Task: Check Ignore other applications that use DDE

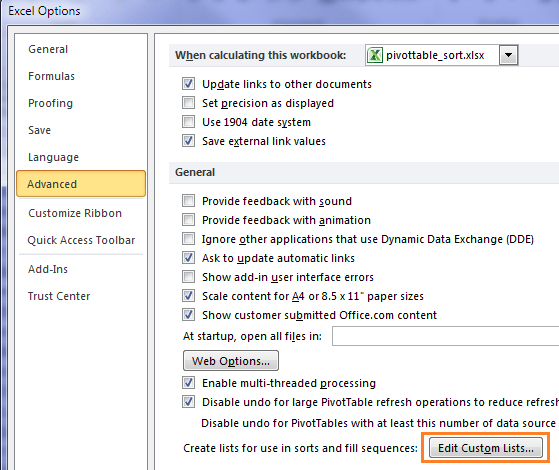Action: coord(188,239)
